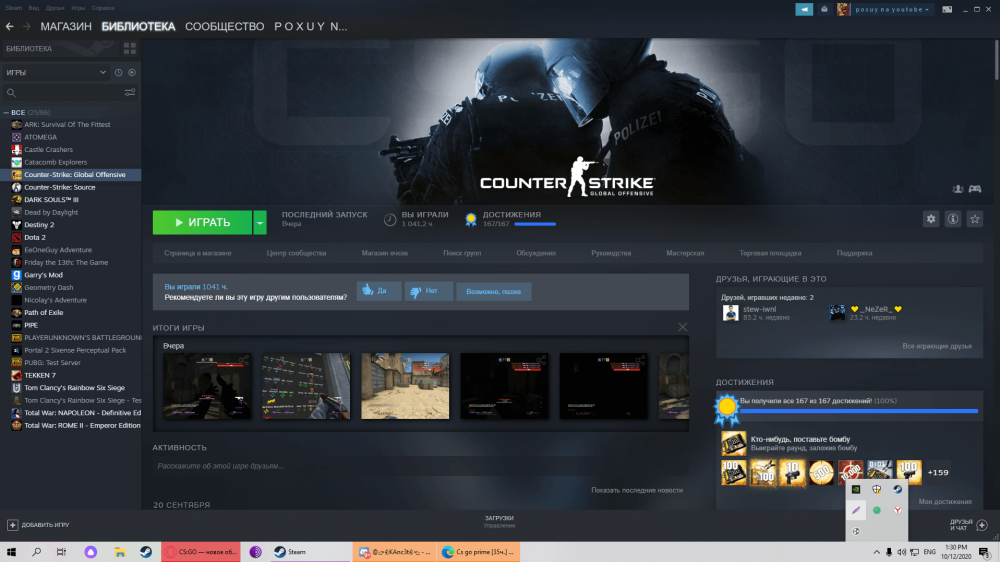Image resolution: width=1000 pixels, height=562 pixels.
Task: Add game to favorites star icon
Action: tap(974, 219)
